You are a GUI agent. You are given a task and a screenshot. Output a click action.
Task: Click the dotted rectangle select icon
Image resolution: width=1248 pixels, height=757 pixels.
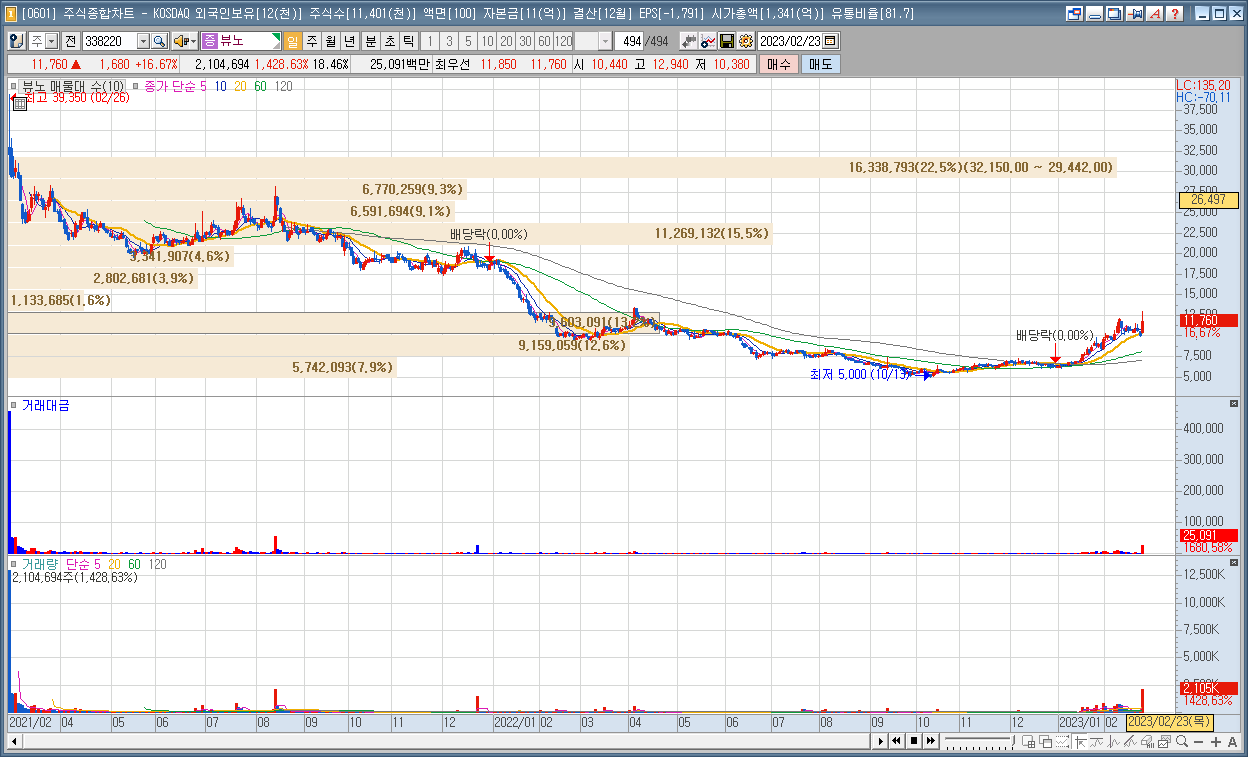click(1063, 741)
